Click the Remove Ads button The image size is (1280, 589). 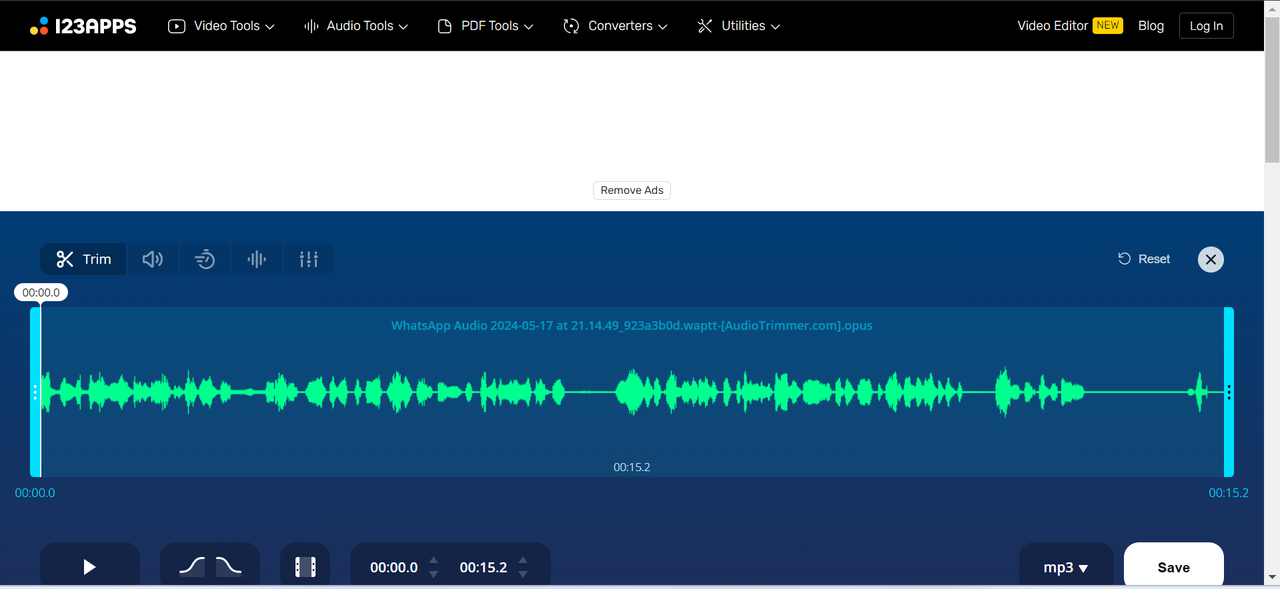tap(632, 190)
